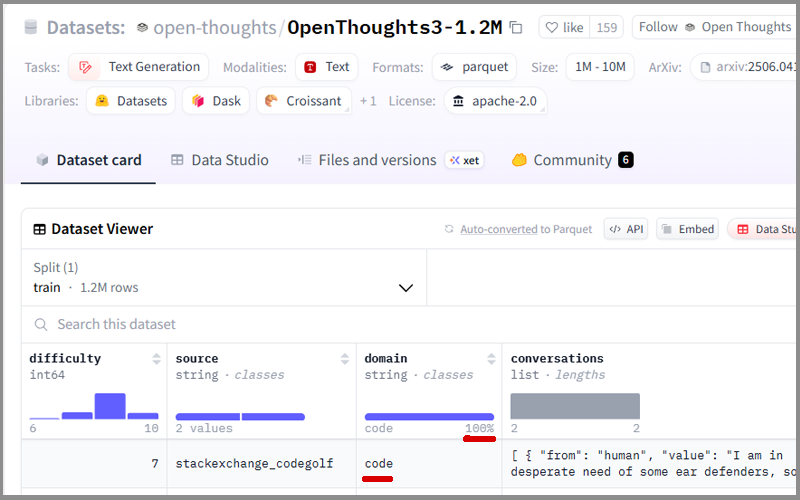Open the apache-2.0 license tag

(495, 101)
